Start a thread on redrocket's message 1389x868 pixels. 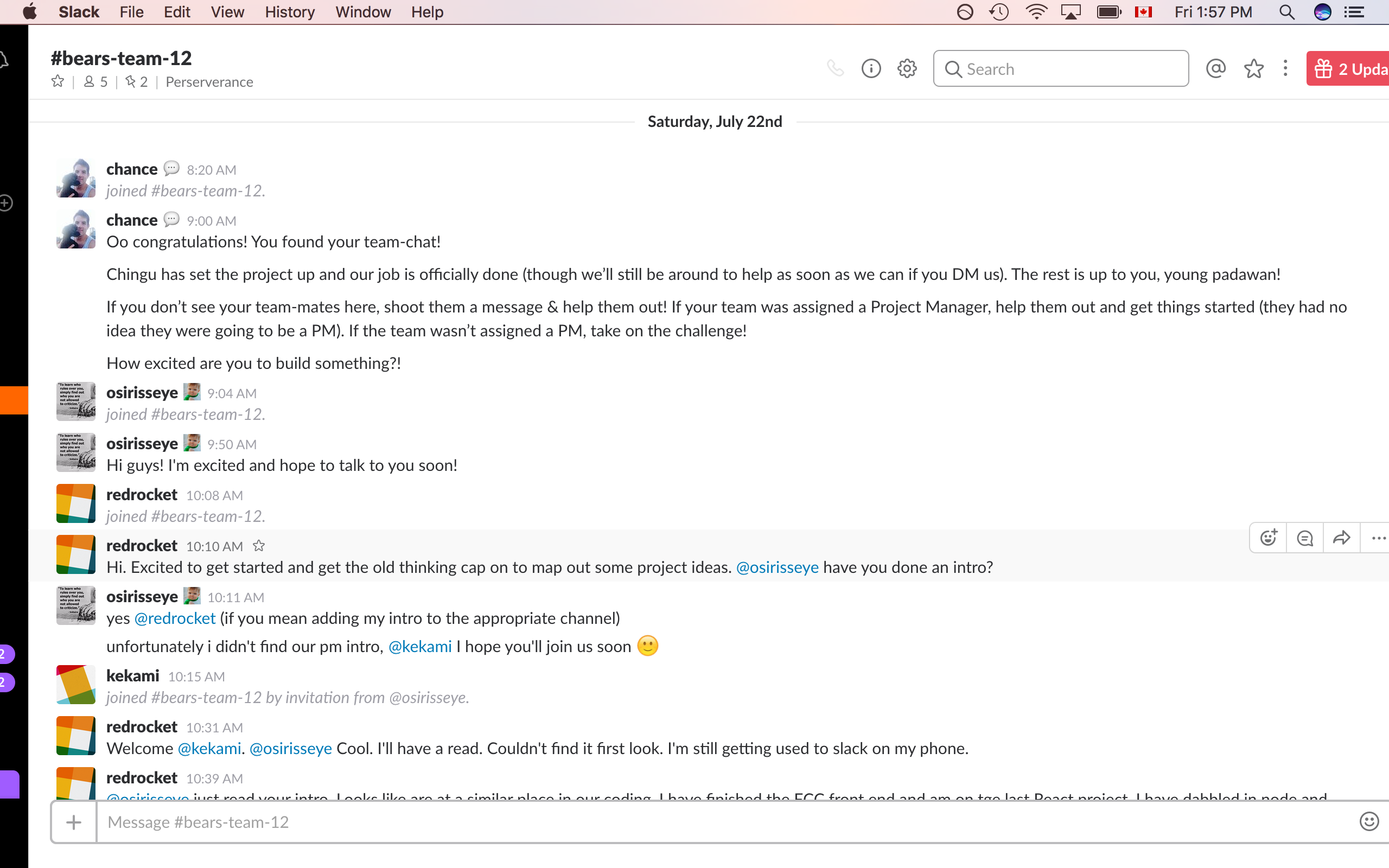pyautogui.click(x=1304, y=538)
